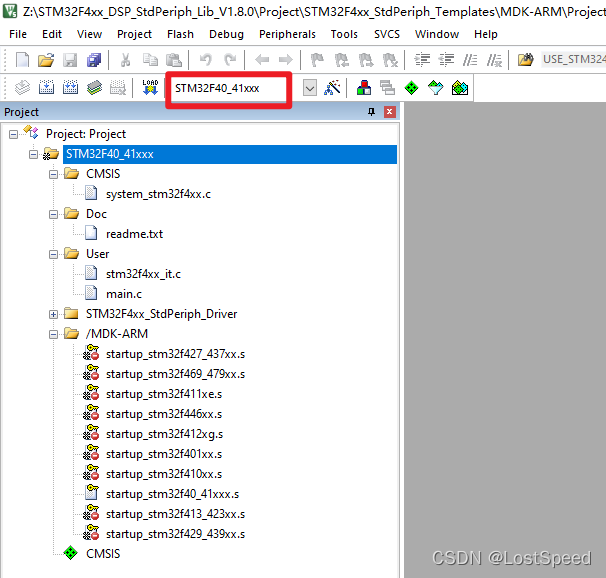606x578 pixels.
Task: Insert a bookmark with the flag icon
Action: [317, 60]
